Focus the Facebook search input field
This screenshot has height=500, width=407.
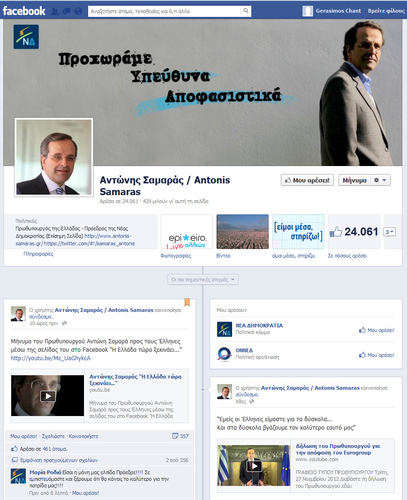(165, 11)
